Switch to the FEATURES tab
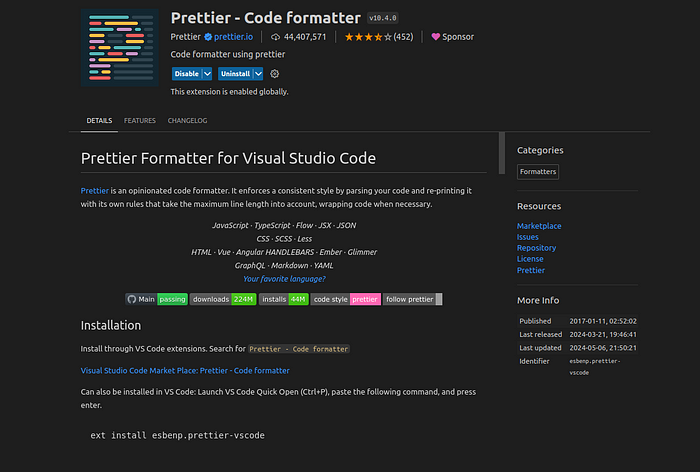Image resolution: width=700 pixels, height=472 pixels. [x=140, y=121]
